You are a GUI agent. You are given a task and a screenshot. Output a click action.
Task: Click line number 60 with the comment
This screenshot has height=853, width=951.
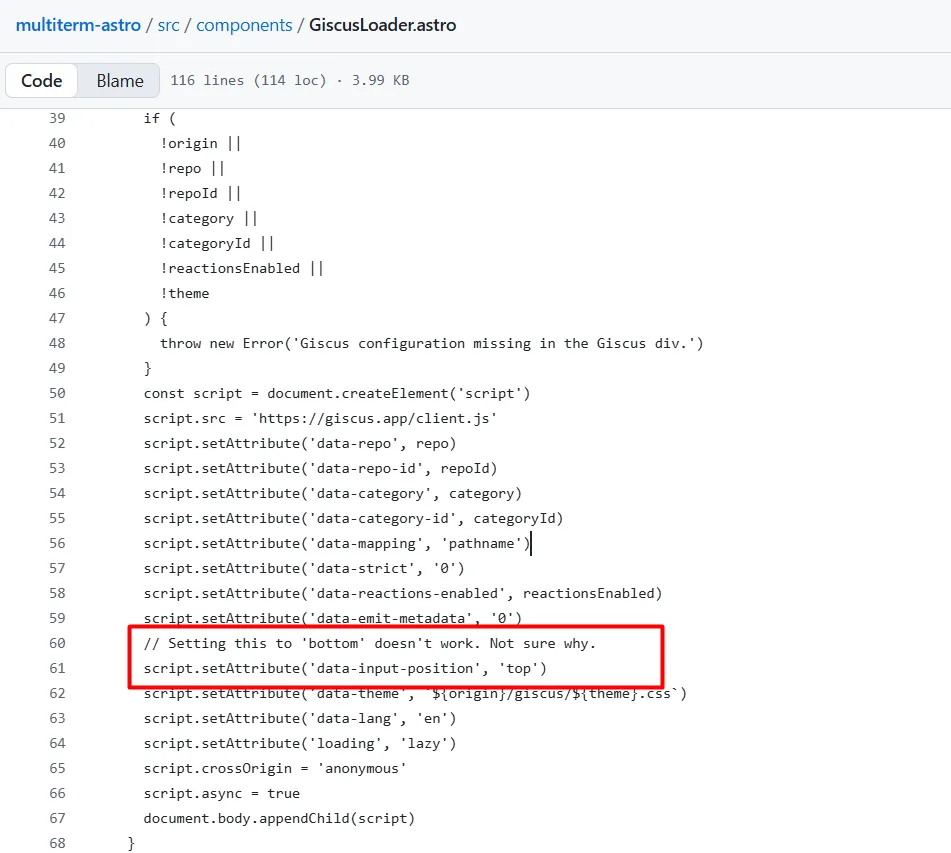click(57, 643)
